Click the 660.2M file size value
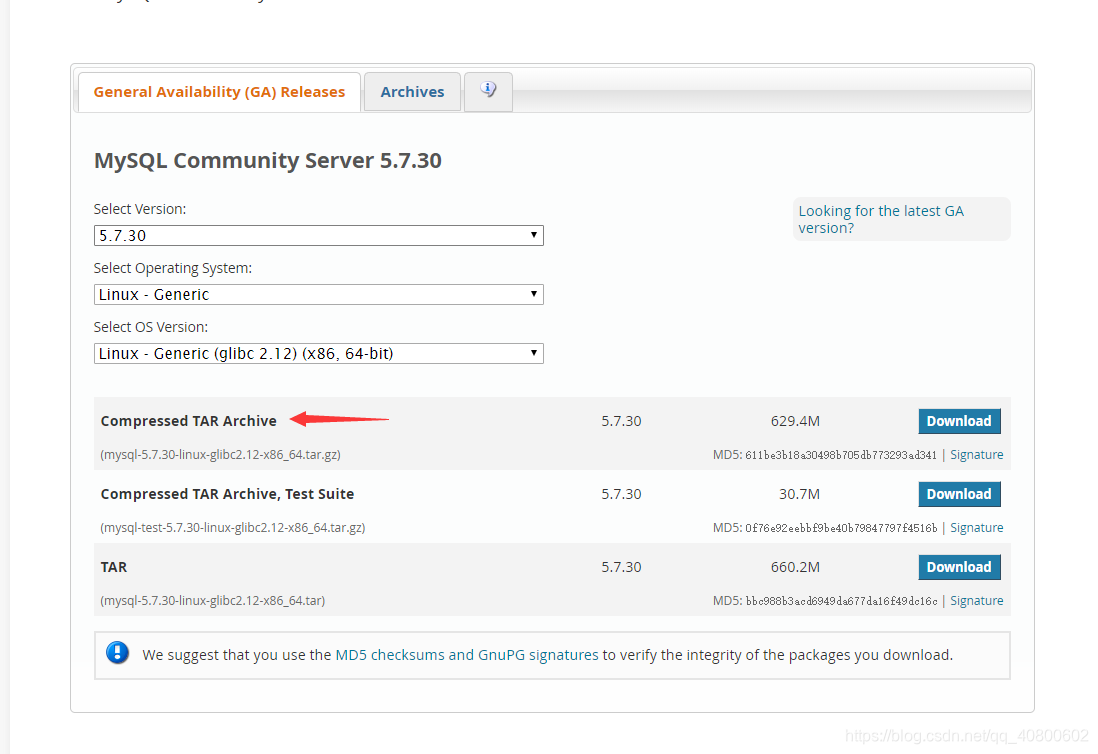 tap(795, 566)
